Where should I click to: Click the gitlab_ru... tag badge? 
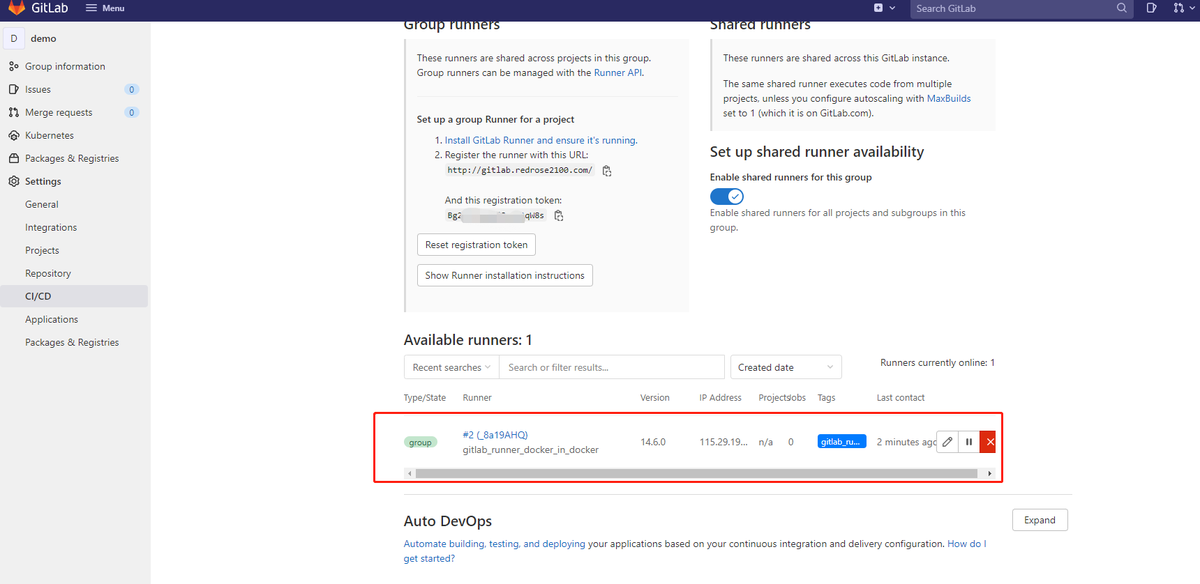(x=842, y=441)
